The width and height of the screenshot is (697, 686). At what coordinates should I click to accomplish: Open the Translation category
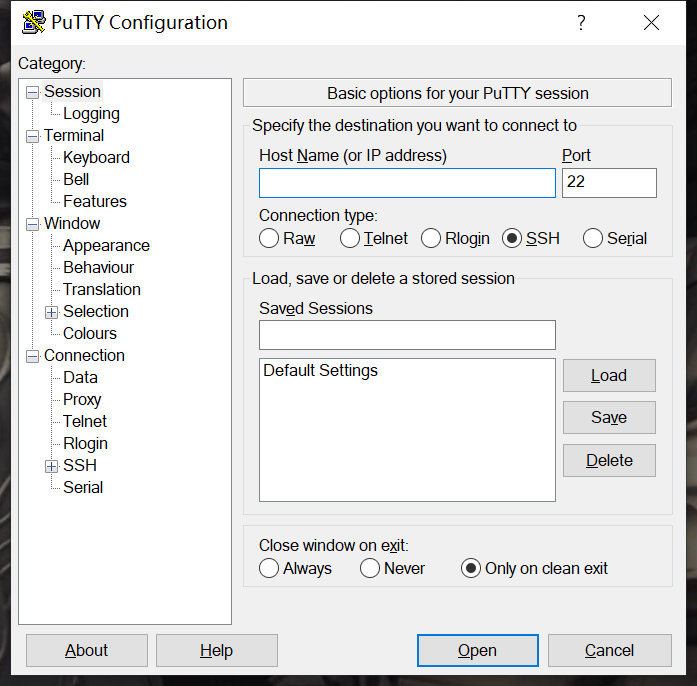tap(102, 289)
